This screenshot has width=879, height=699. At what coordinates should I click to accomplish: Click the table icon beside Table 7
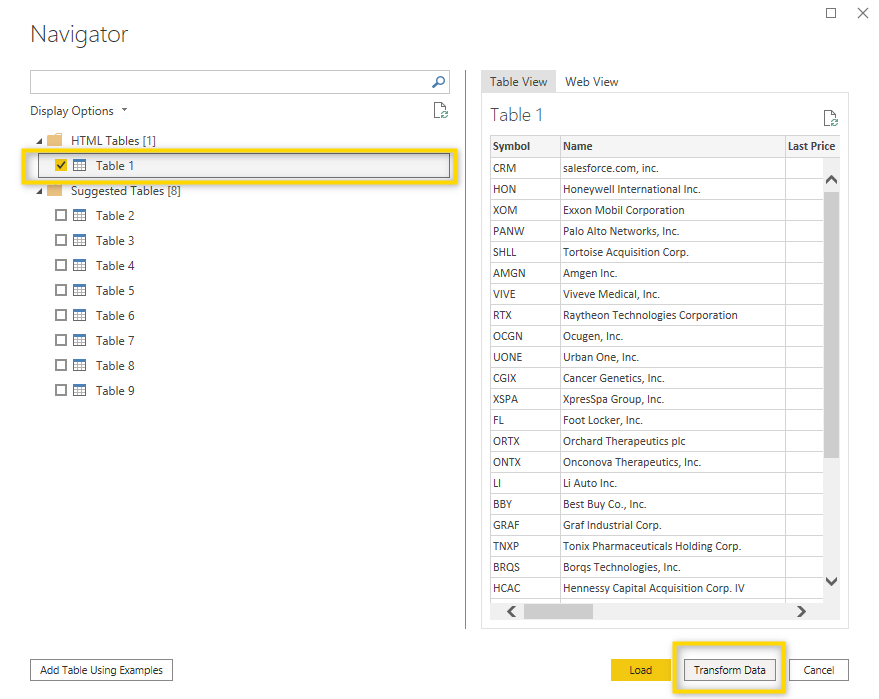[80, 340]
